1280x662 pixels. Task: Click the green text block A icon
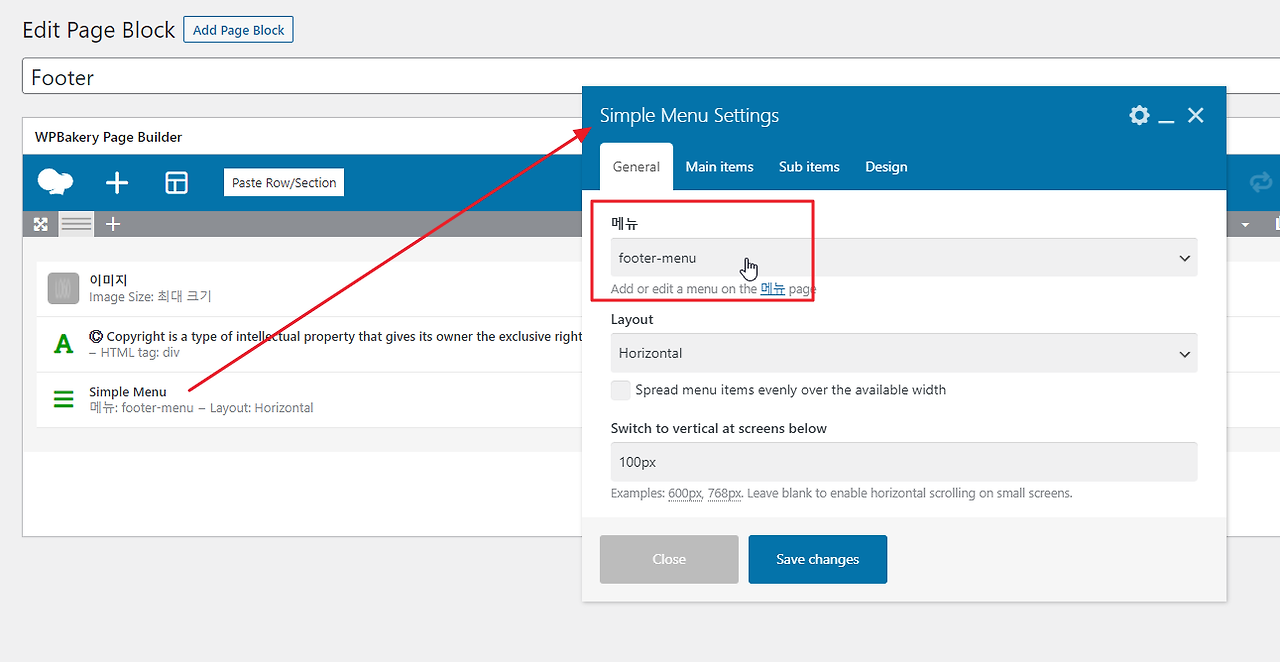[63, 345]
